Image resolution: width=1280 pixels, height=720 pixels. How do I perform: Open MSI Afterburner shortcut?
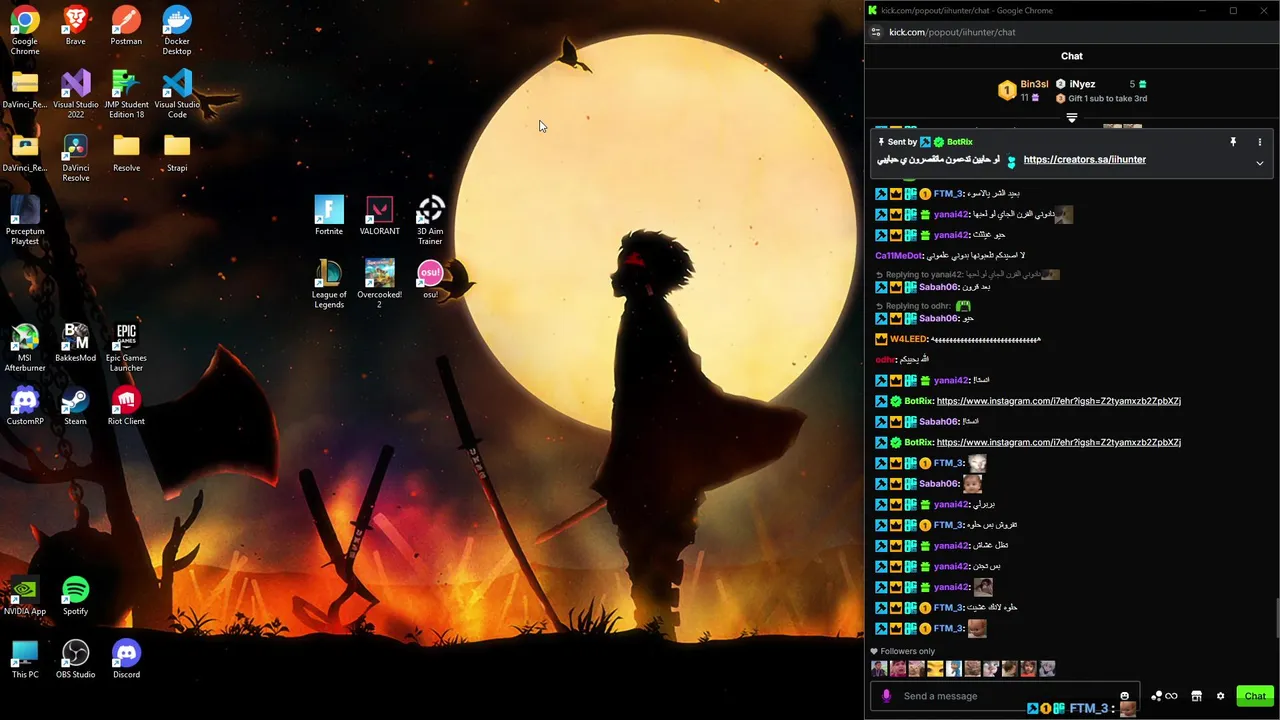click(x=25, y=347)
